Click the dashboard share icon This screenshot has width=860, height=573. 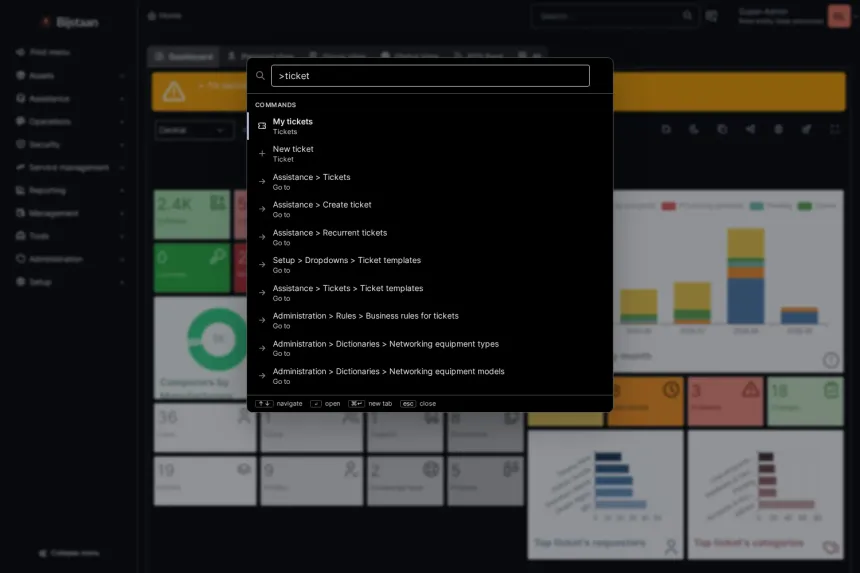(750, 129)
